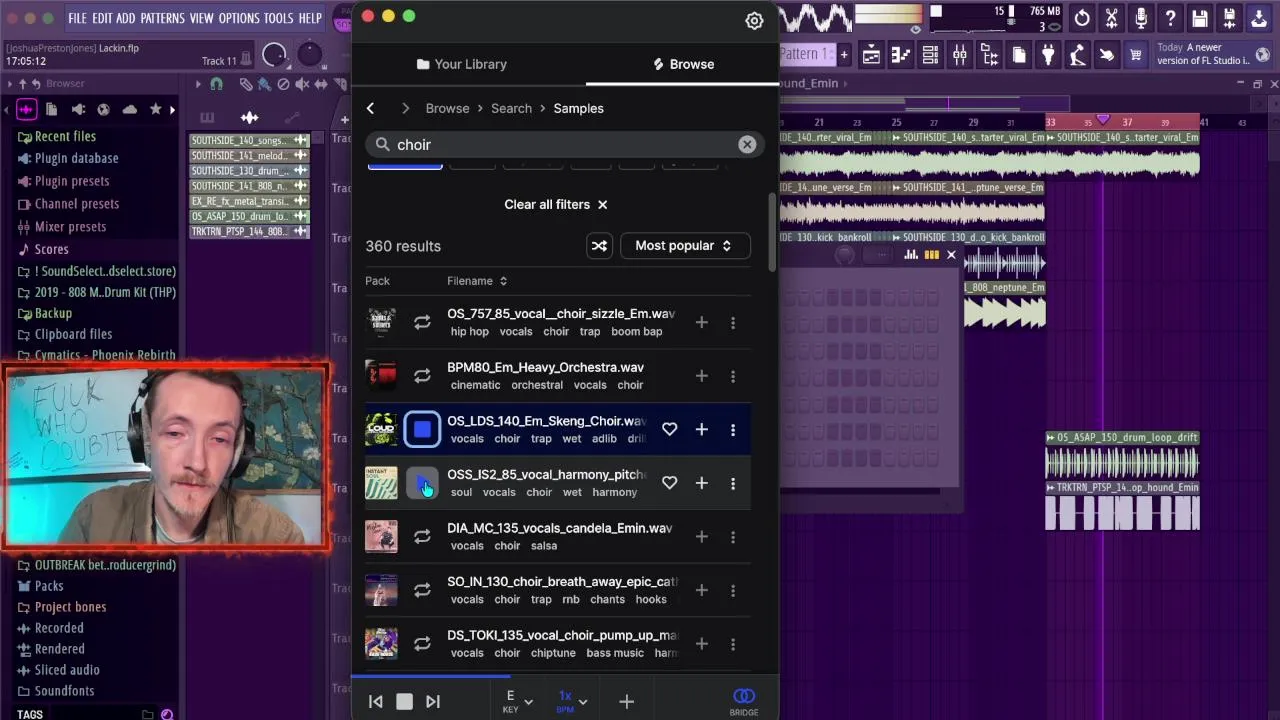The height and width of the screenshot is (720, 1280).
Task: Toggle loop on DIA_MC_135_vocals_candela row
Action: tap(422, 537)
